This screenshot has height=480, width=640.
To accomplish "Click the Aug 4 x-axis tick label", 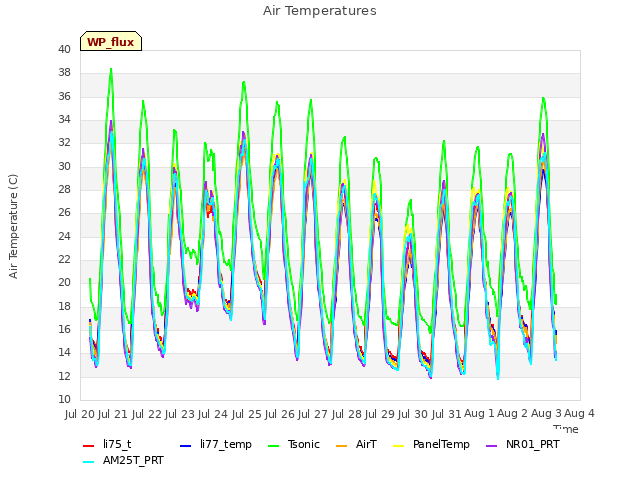I will click(x=579, y=414).
